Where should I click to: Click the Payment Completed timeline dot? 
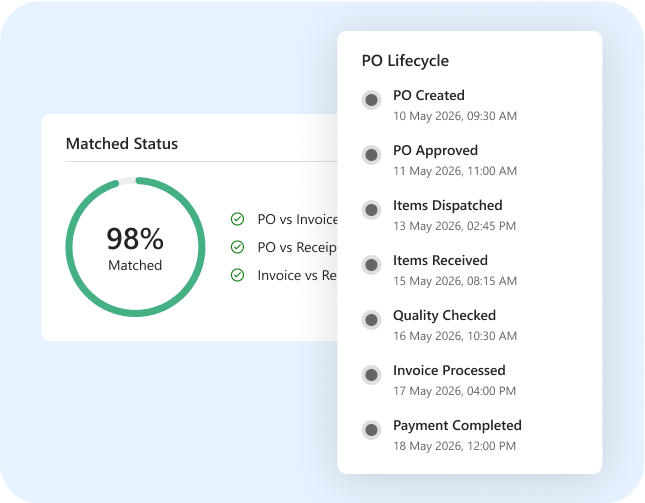click(371, 430)
